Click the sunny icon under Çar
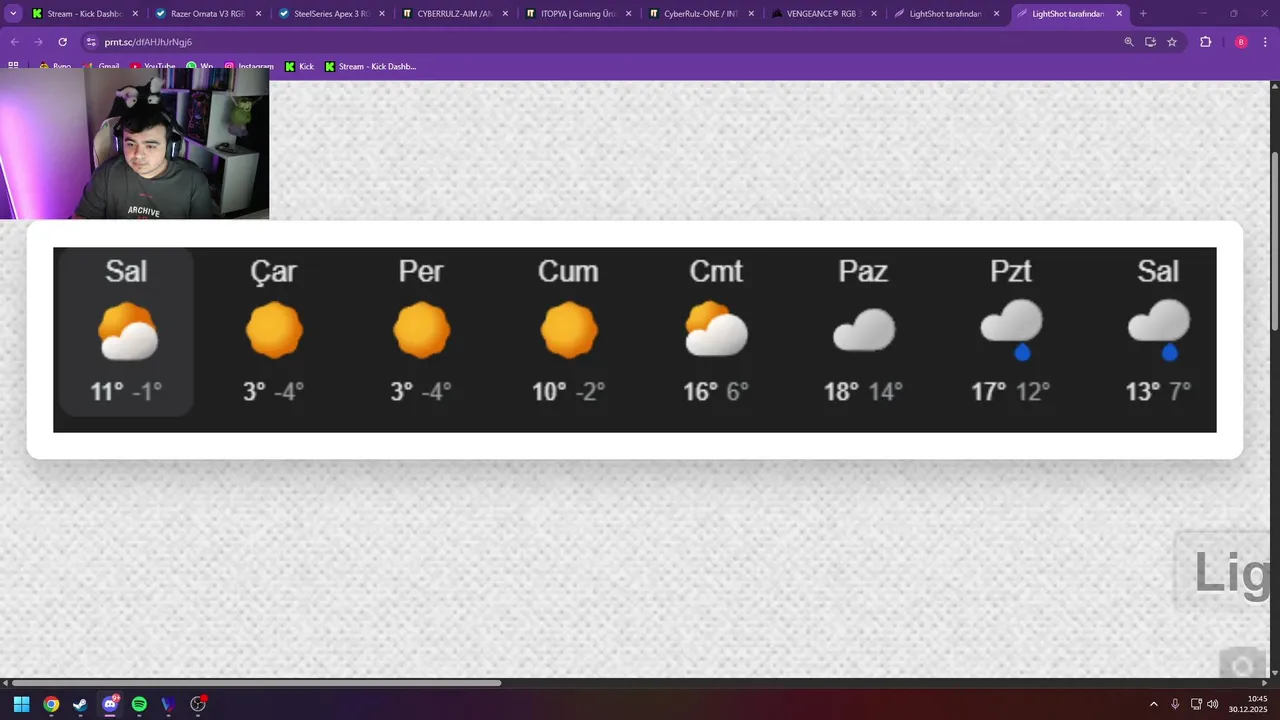Screen dimensions: 1280x720 274,330
